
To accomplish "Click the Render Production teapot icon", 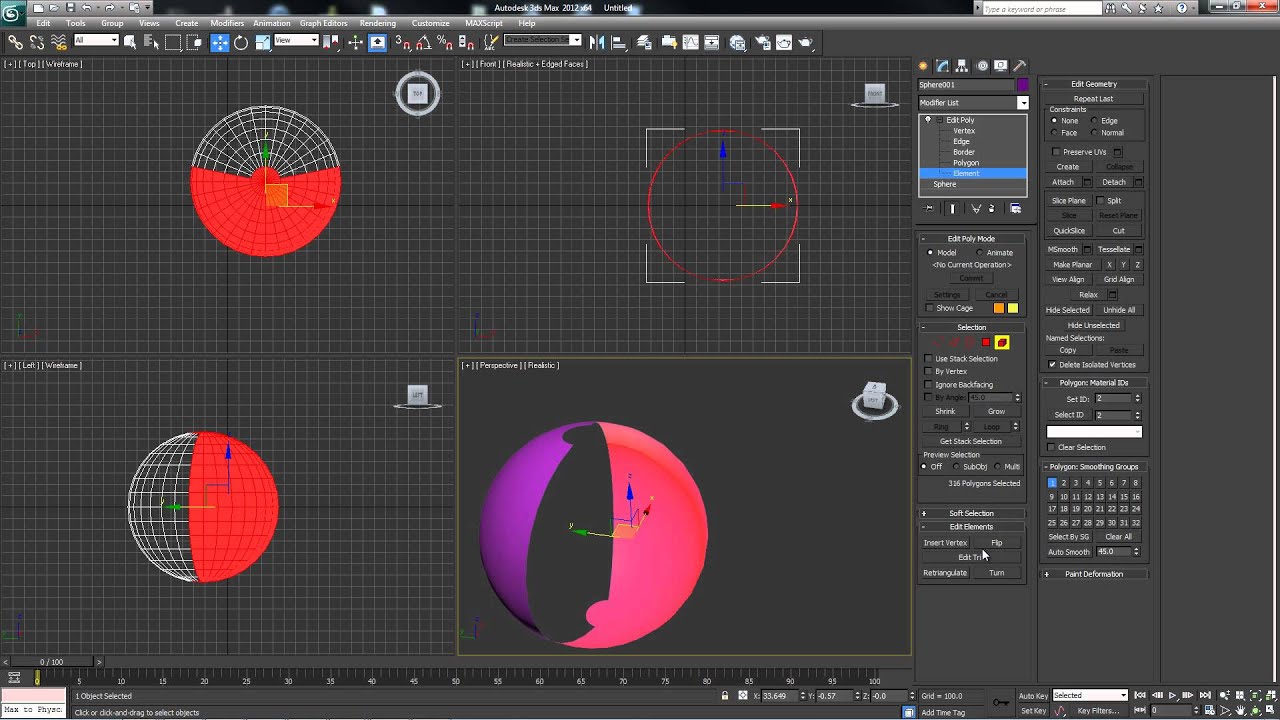I will (x=805, y=42).
